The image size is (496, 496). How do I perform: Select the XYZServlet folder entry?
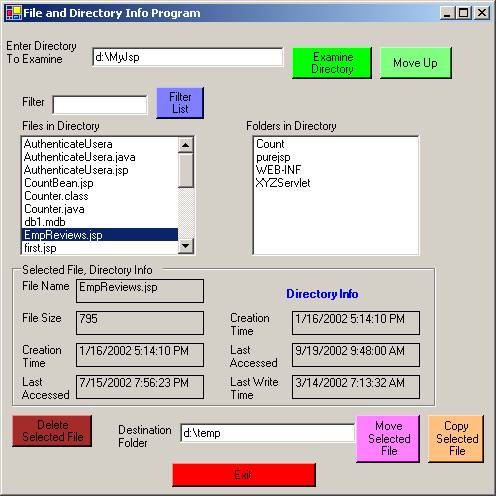click(x=283, y=183)
